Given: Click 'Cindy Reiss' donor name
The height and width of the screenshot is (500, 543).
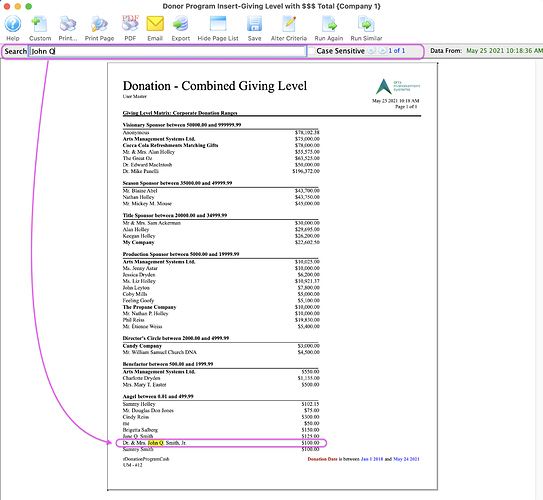Looking at the screenshot, I should point(136,417).
